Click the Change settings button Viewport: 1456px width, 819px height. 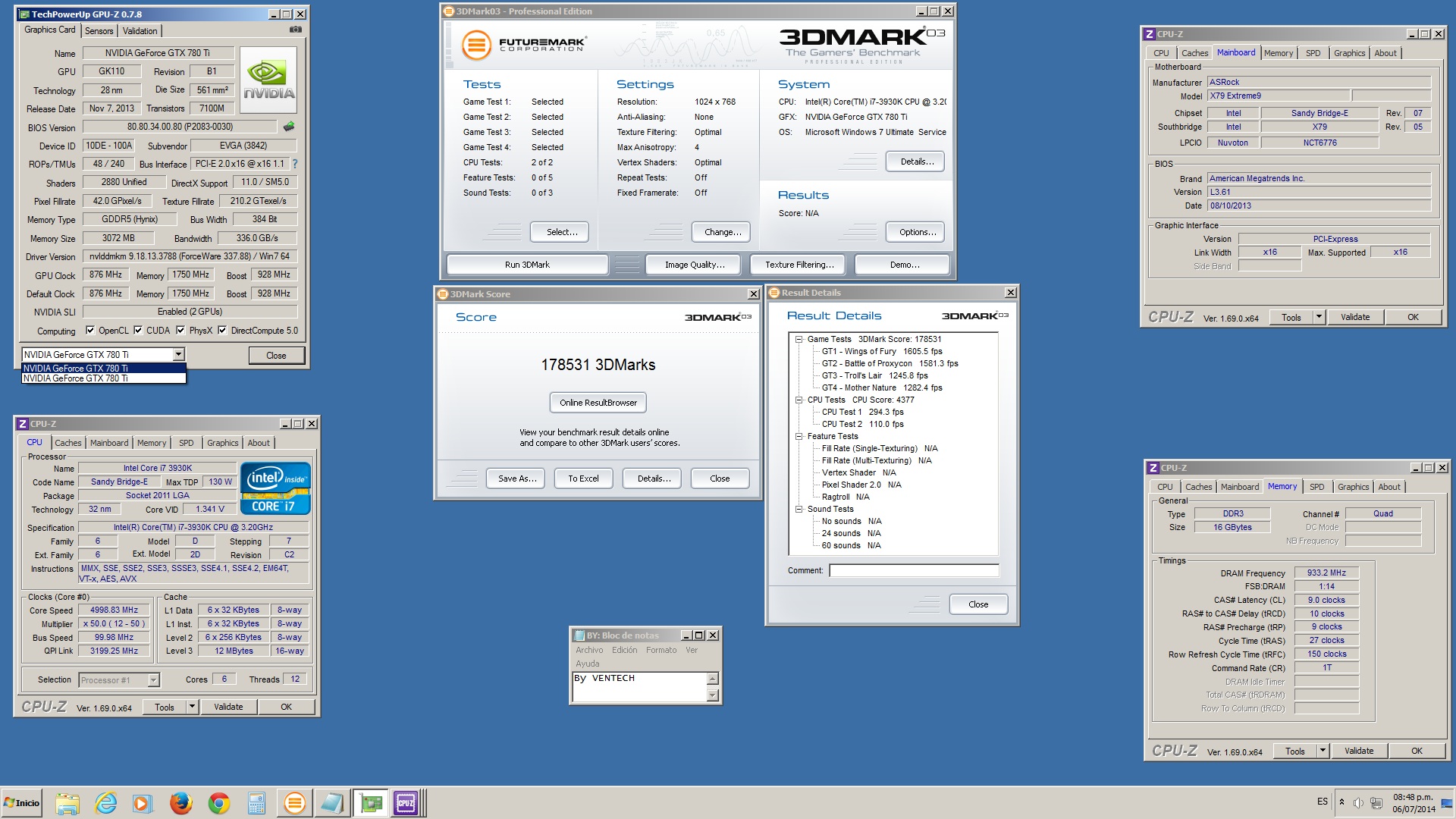723,232
